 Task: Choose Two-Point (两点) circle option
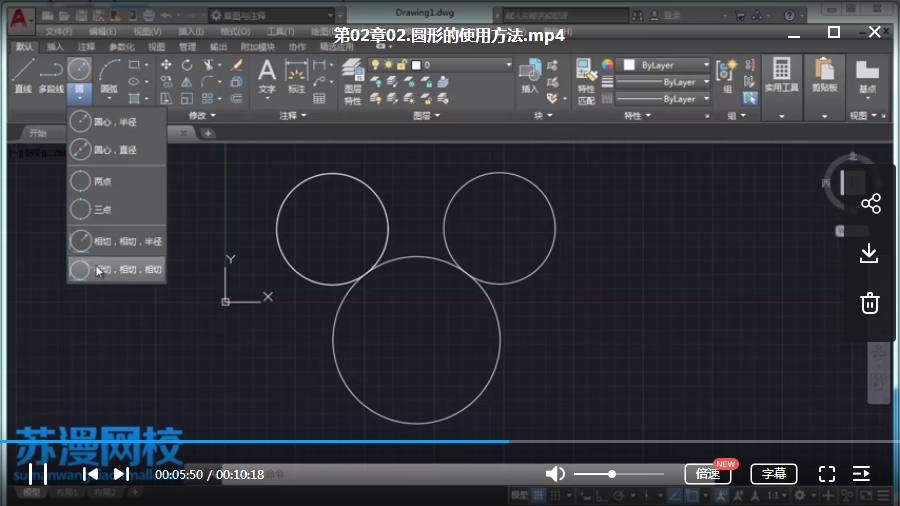pyautogui.click(x=117, y=181)
